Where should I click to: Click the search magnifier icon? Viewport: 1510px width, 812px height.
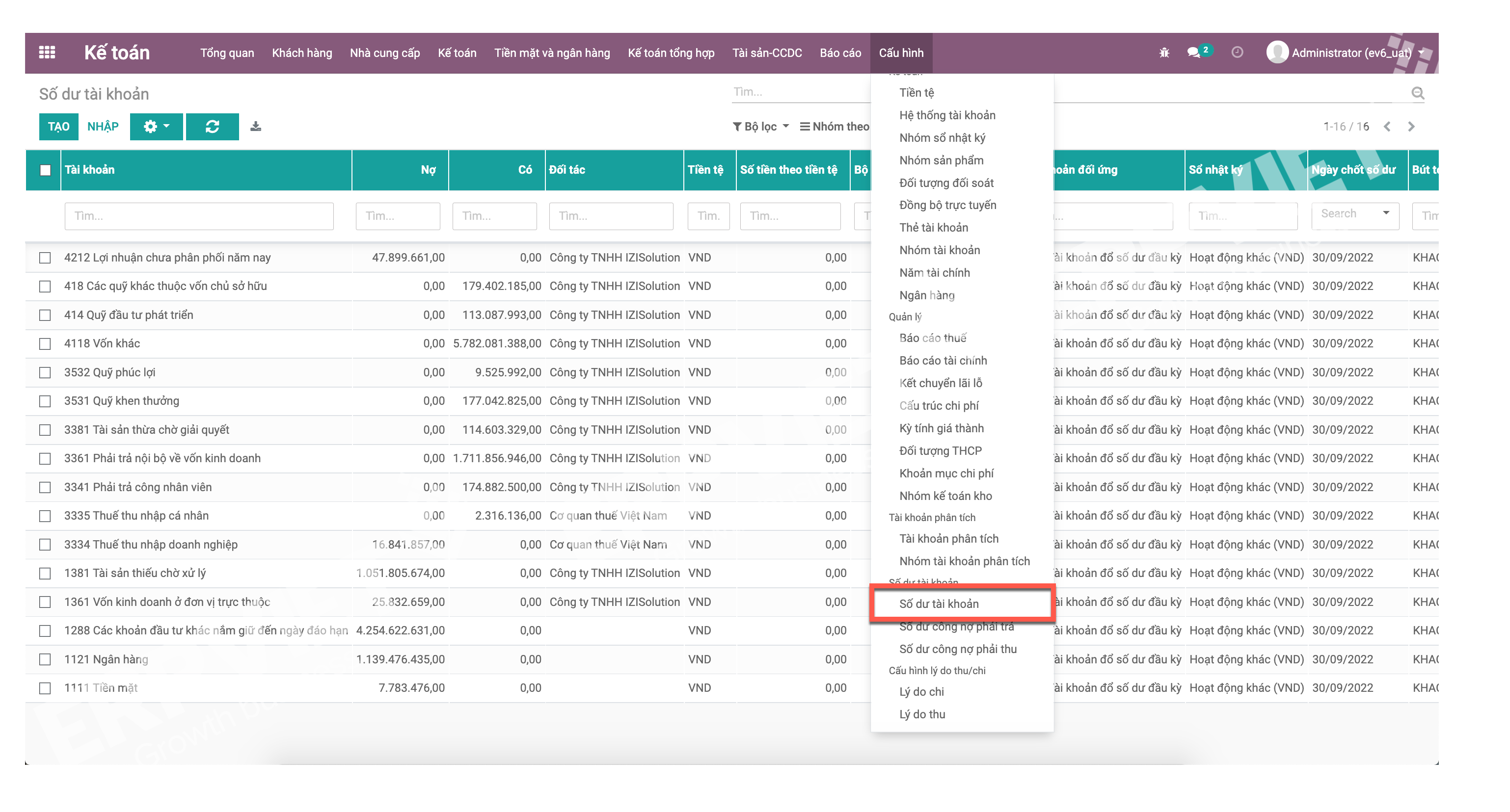click(1417, 93)
